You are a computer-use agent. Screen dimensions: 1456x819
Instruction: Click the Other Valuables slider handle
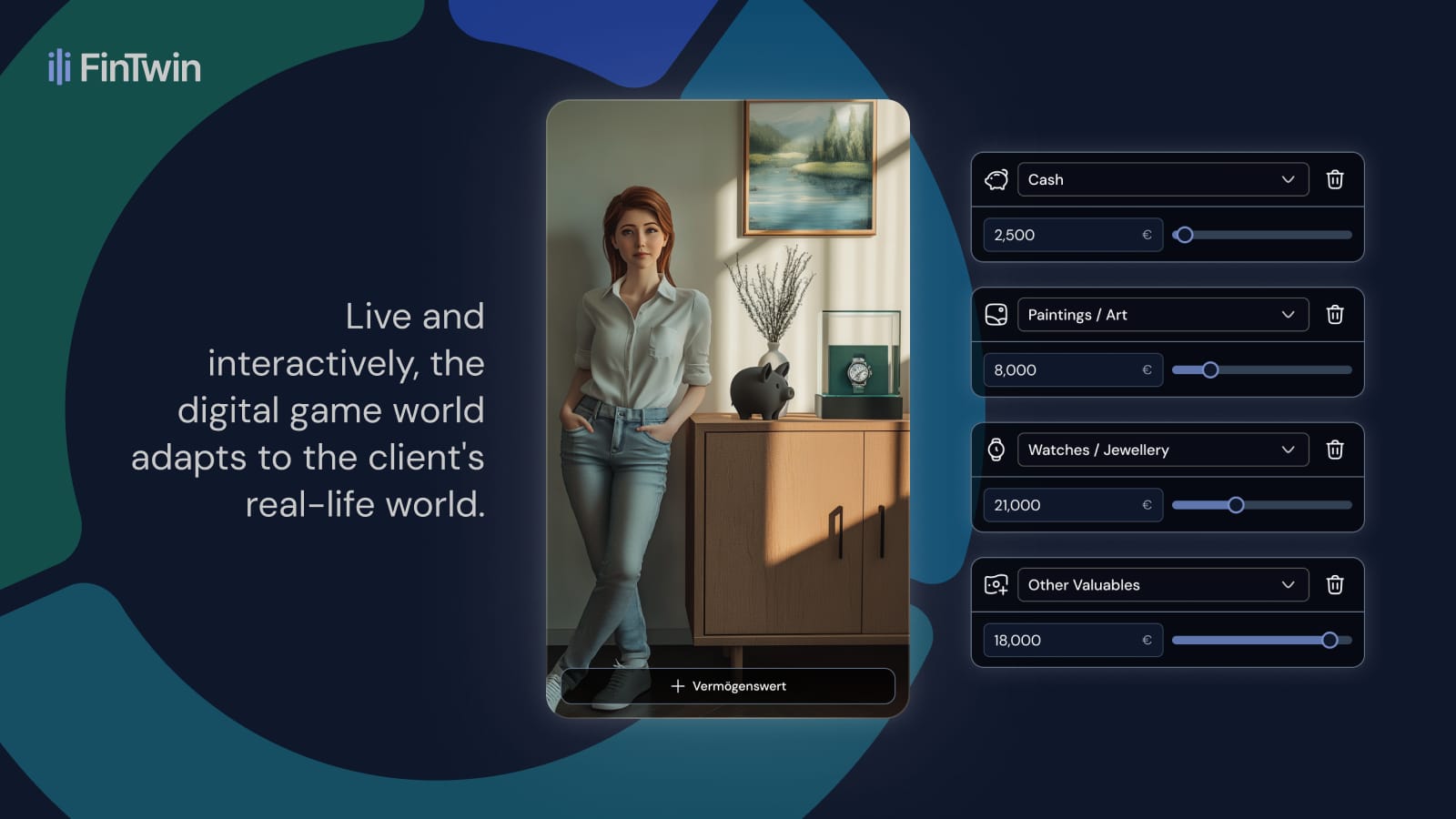(x=1330, y=641)
